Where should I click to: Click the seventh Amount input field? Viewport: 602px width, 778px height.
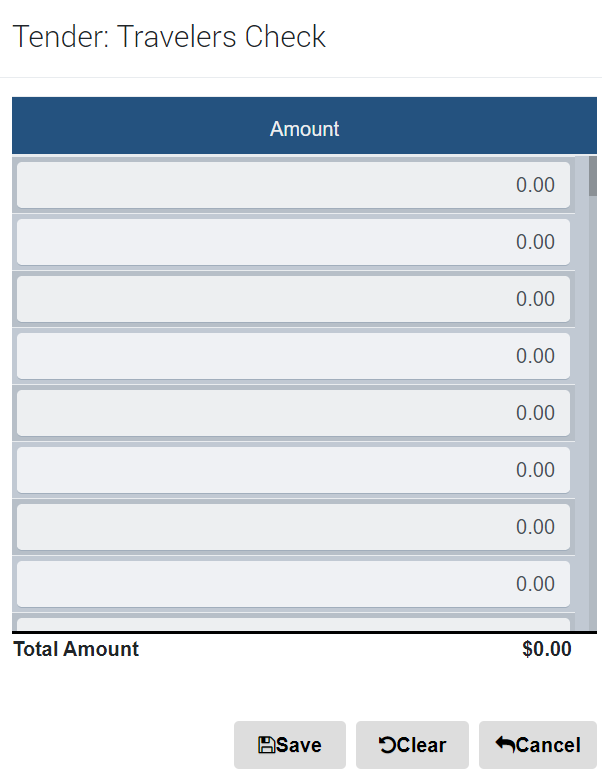pyautogui.click(x=293, y=527)
